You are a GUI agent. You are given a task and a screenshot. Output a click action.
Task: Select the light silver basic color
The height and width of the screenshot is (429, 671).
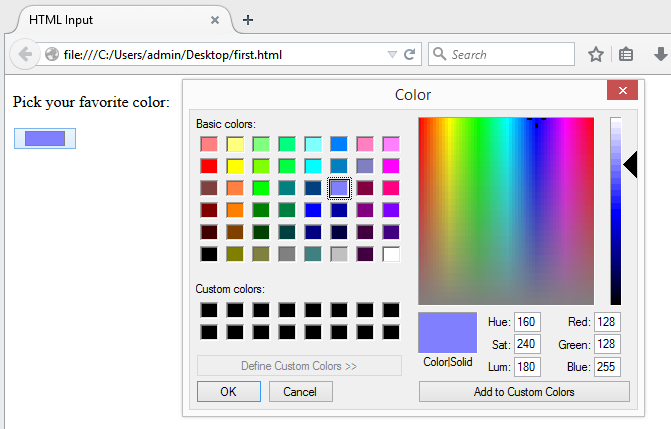point(339,254)
